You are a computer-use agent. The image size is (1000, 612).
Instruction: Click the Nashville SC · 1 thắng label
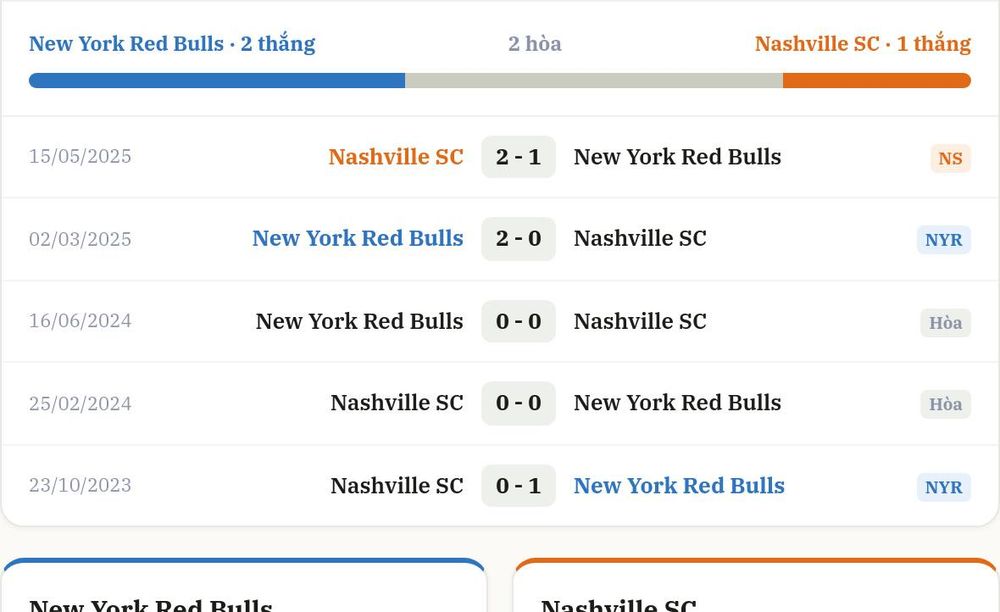point(863,43)
